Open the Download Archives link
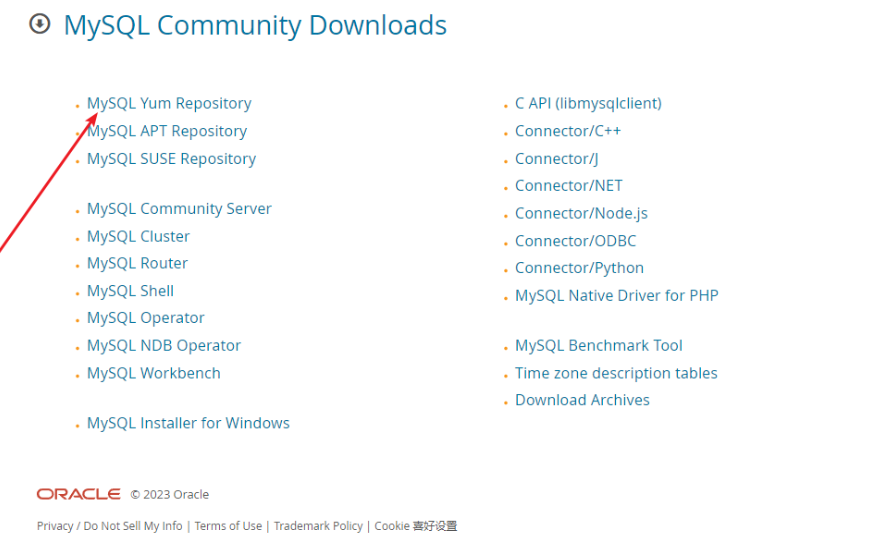The height and width of the screenshot is (545, 877). click(x=582, y=400)
